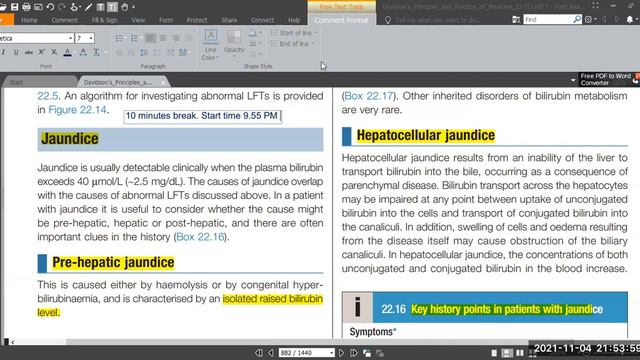Image resolution: width=640 pixels, height=360 pixels.
Task: Toggle left-align paragraph button
Action: pyautogui.click(x=150, y=38)
